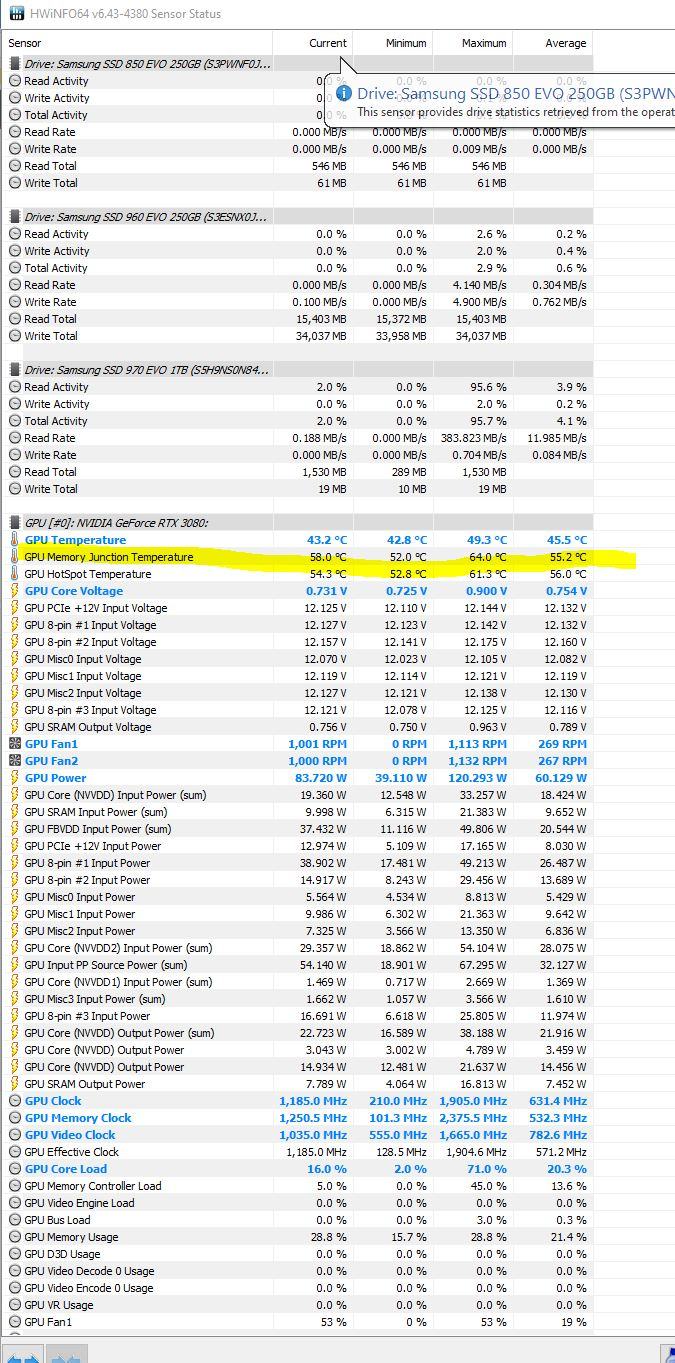Click the fan icon beside GPU Fan2
675x1363 pixels.
click(x=15, y=761)
